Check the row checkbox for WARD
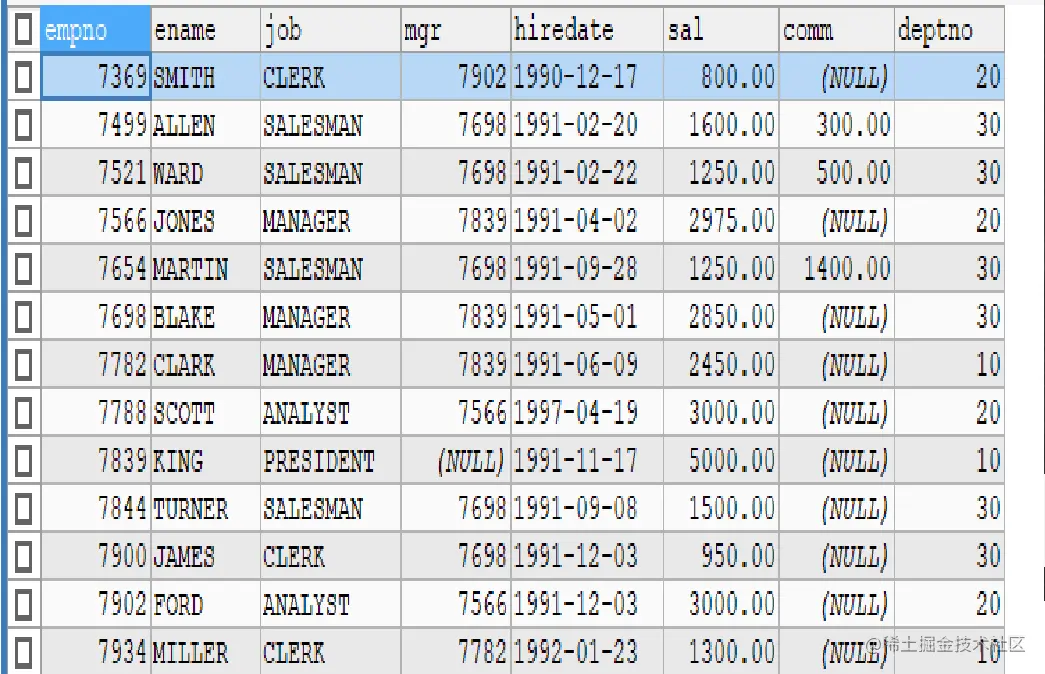The width and height of the screenshot is (1045, 674). tap(23, 173)
